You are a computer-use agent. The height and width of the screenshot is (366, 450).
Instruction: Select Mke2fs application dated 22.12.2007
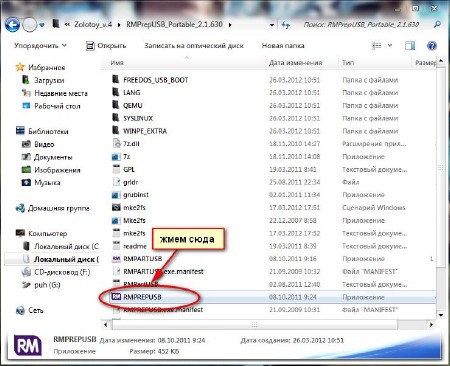point(116,220)
